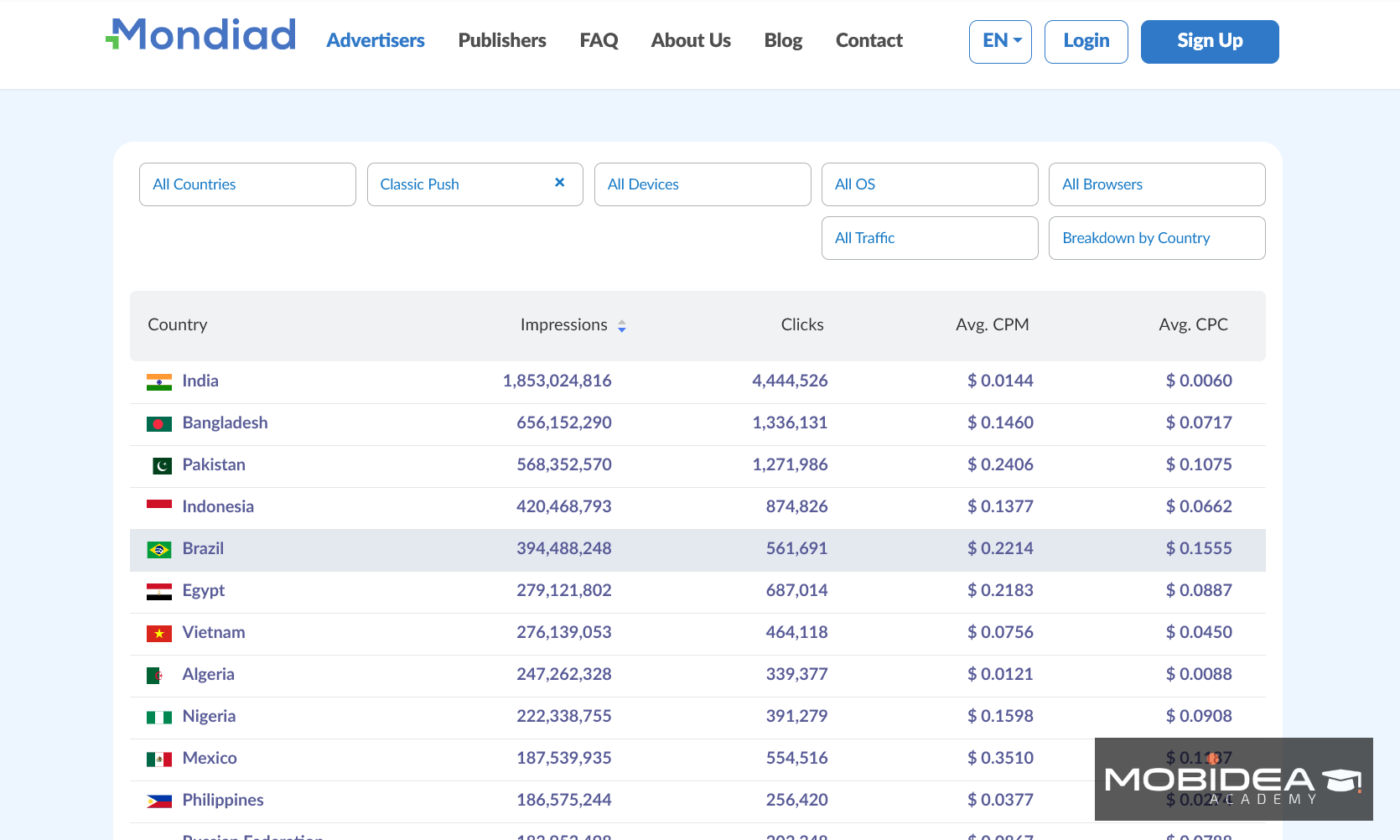Click the Pakistan flag icon

pyautogui.click(x=162, y=466)
